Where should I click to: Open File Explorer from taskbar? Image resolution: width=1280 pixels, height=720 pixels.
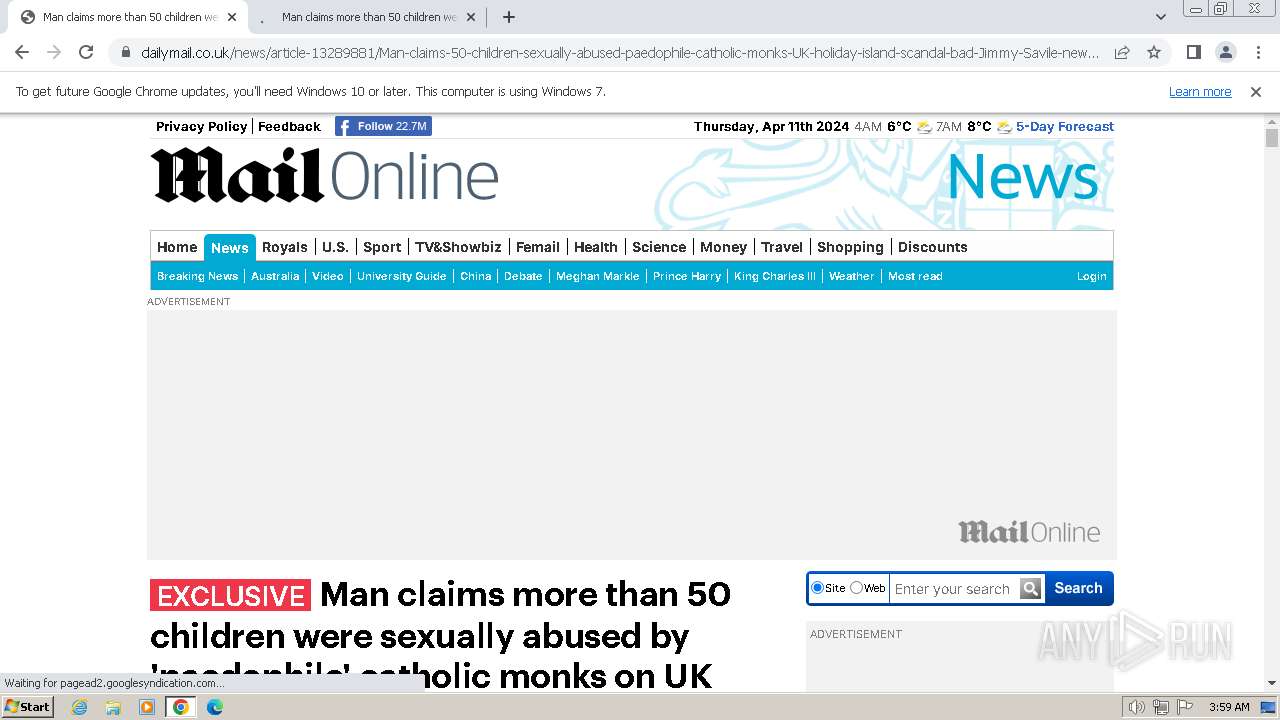pos(113,707)
